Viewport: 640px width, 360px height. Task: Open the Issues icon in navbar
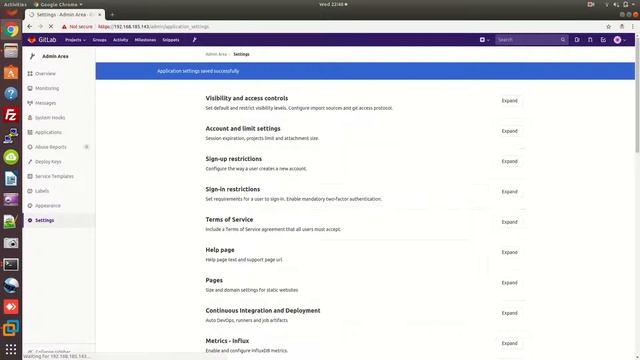point(577,40)
